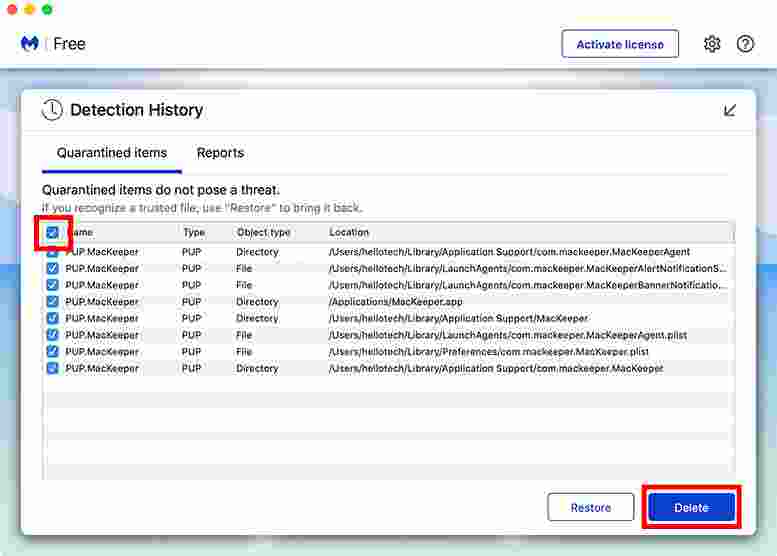
Task: Click the Detection History clock icon
Action: point(52,110)
